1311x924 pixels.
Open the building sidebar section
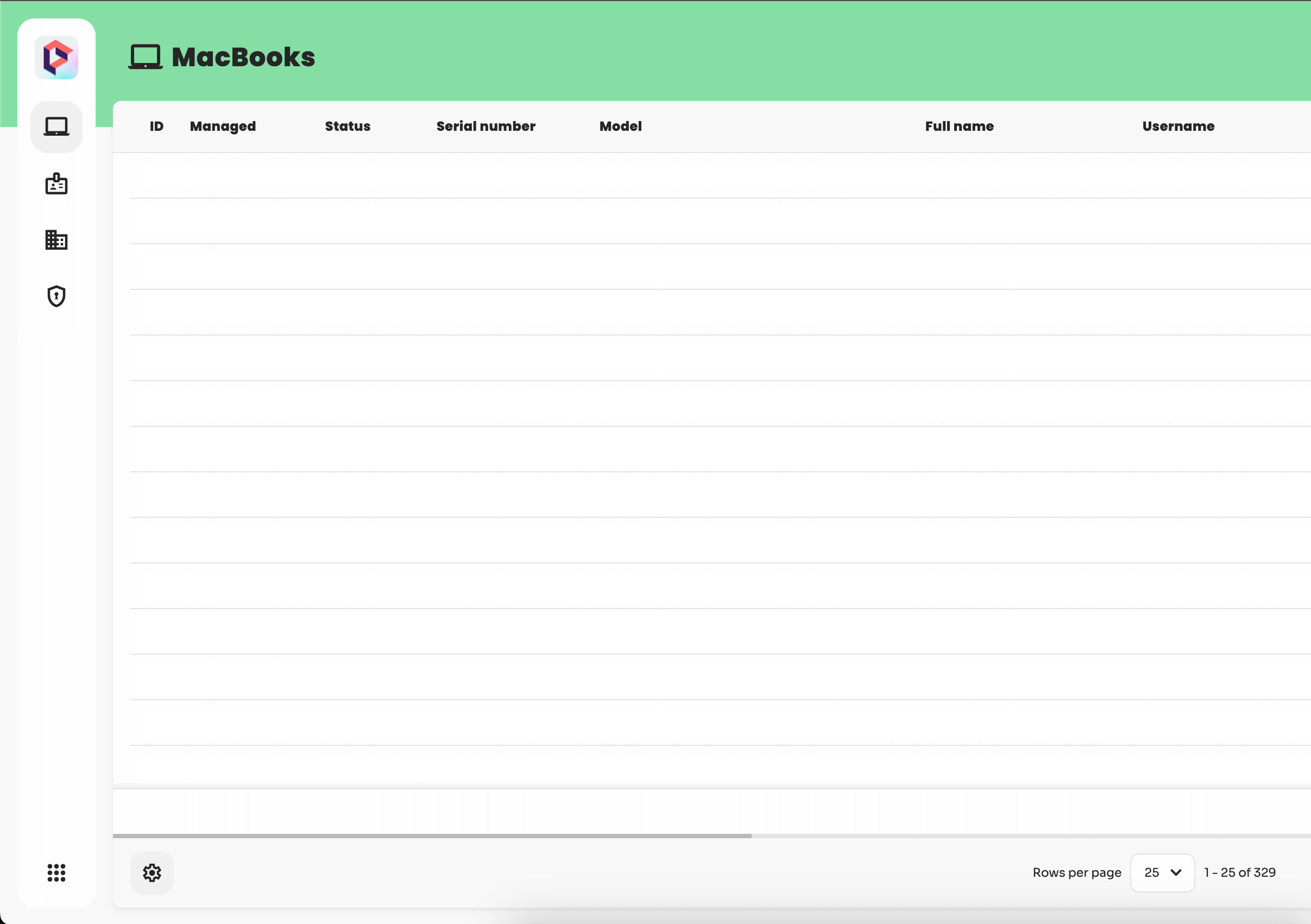[56, 240]
